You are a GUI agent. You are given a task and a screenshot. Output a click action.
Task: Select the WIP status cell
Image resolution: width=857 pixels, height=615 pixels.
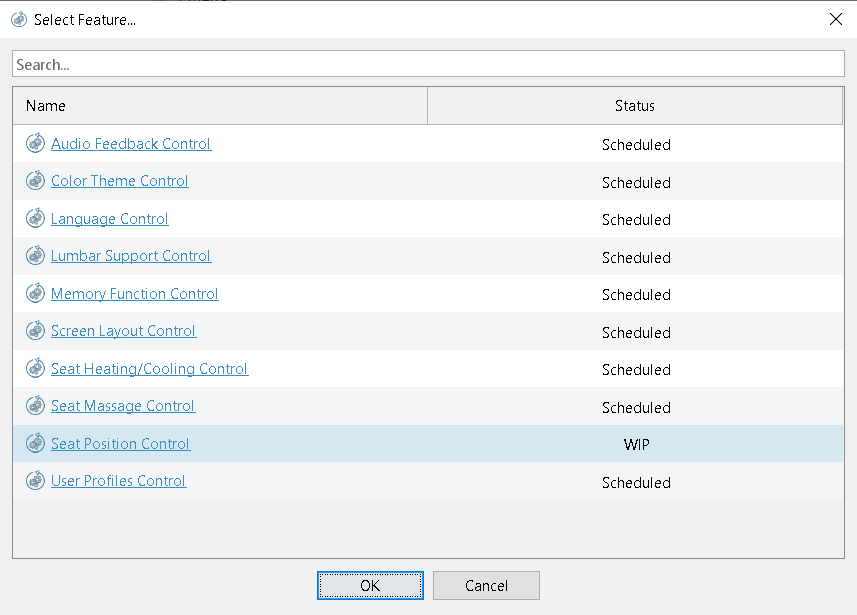[636, 444]
